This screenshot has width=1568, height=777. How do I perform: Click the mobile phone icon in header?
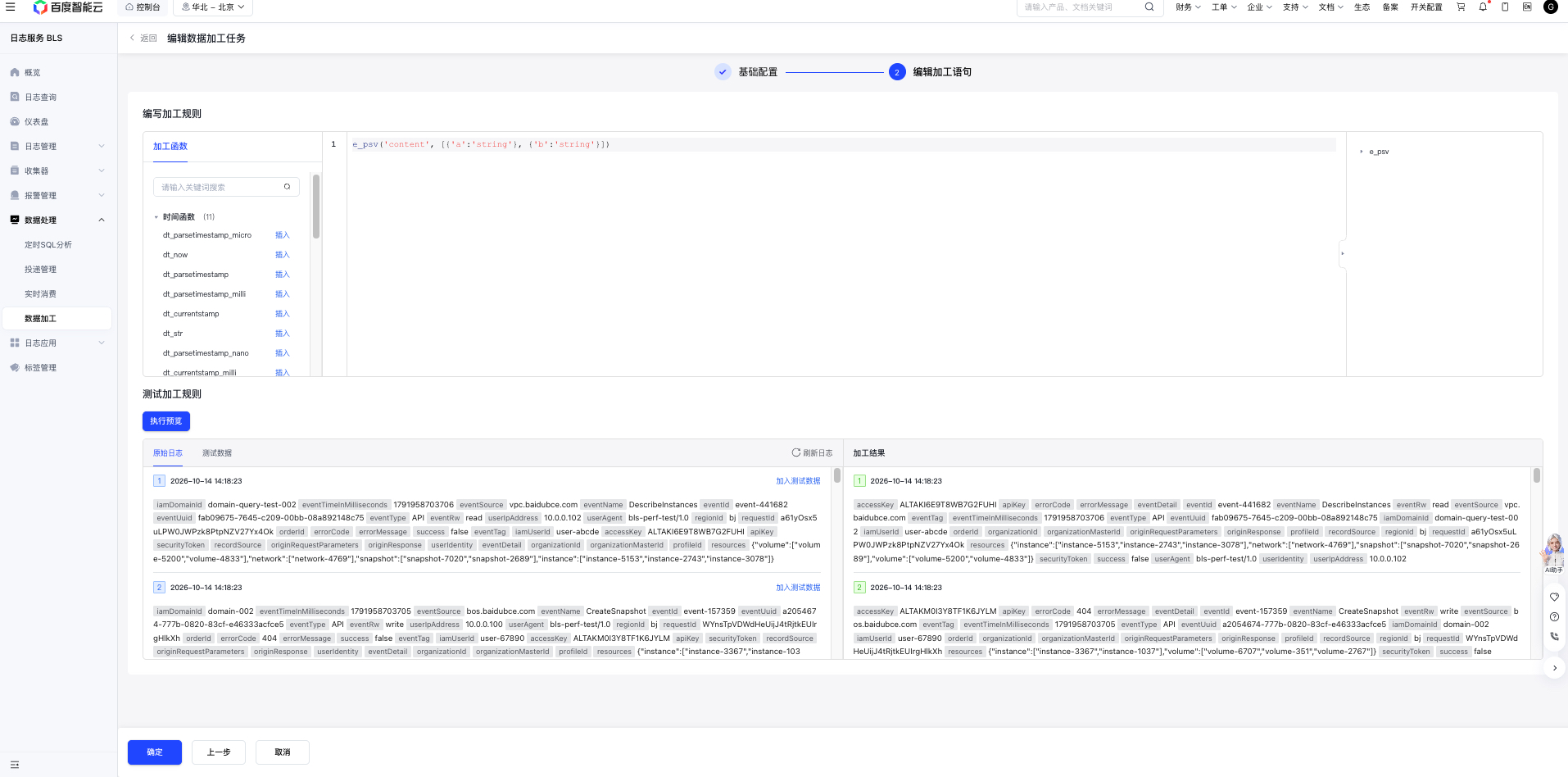[1505, 7]
